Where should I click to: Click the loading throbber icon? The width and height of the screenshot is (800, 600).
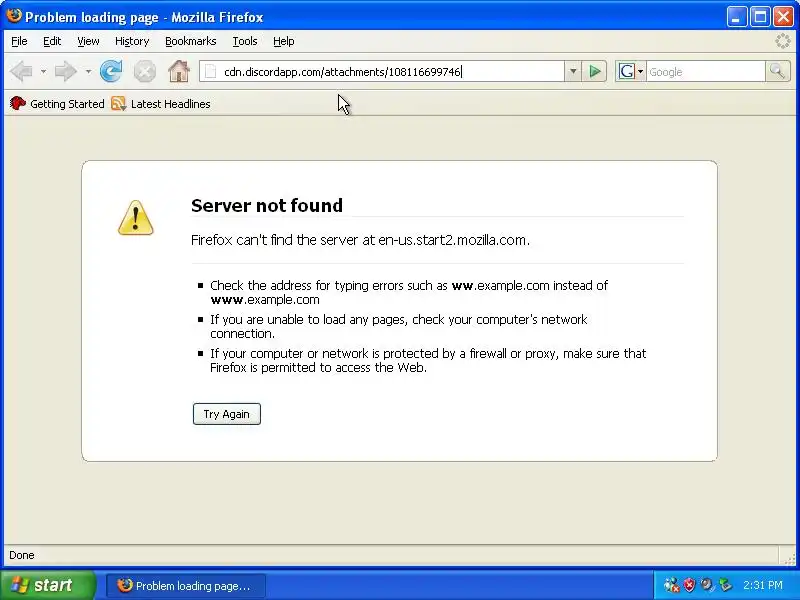pyautogui.click(x=783, y=41)
